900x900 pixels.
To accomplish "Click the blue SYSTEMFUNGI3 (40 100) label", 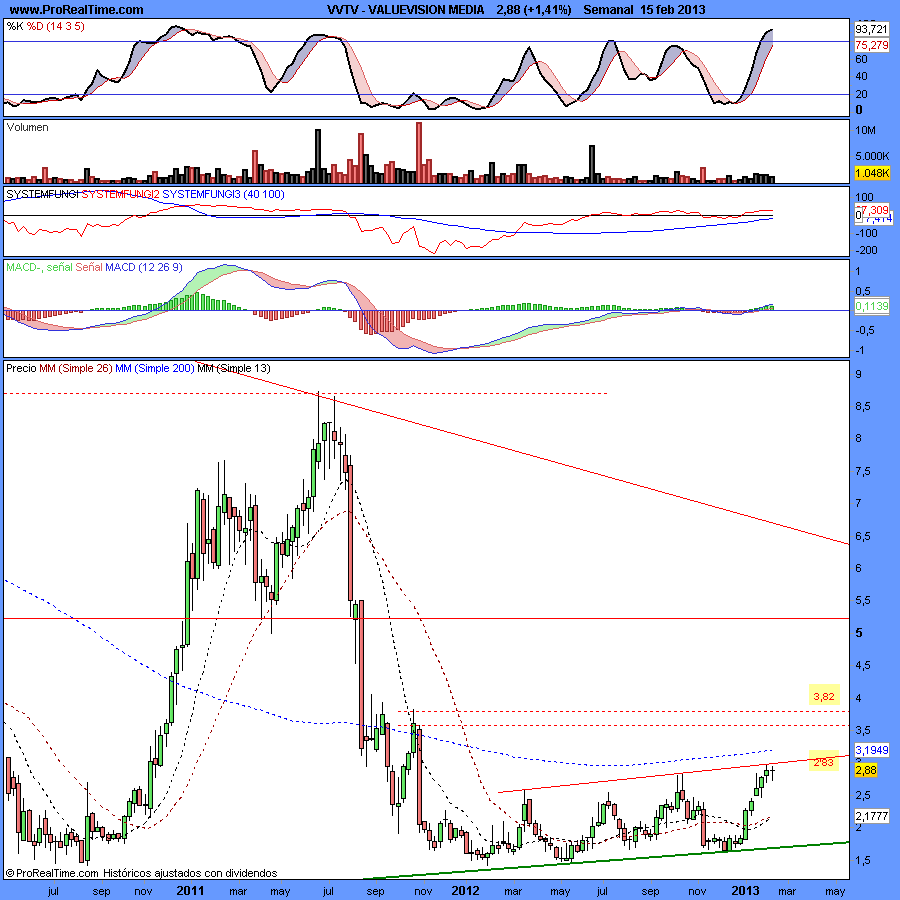I will pyautogui.click(x=223, y=195).
